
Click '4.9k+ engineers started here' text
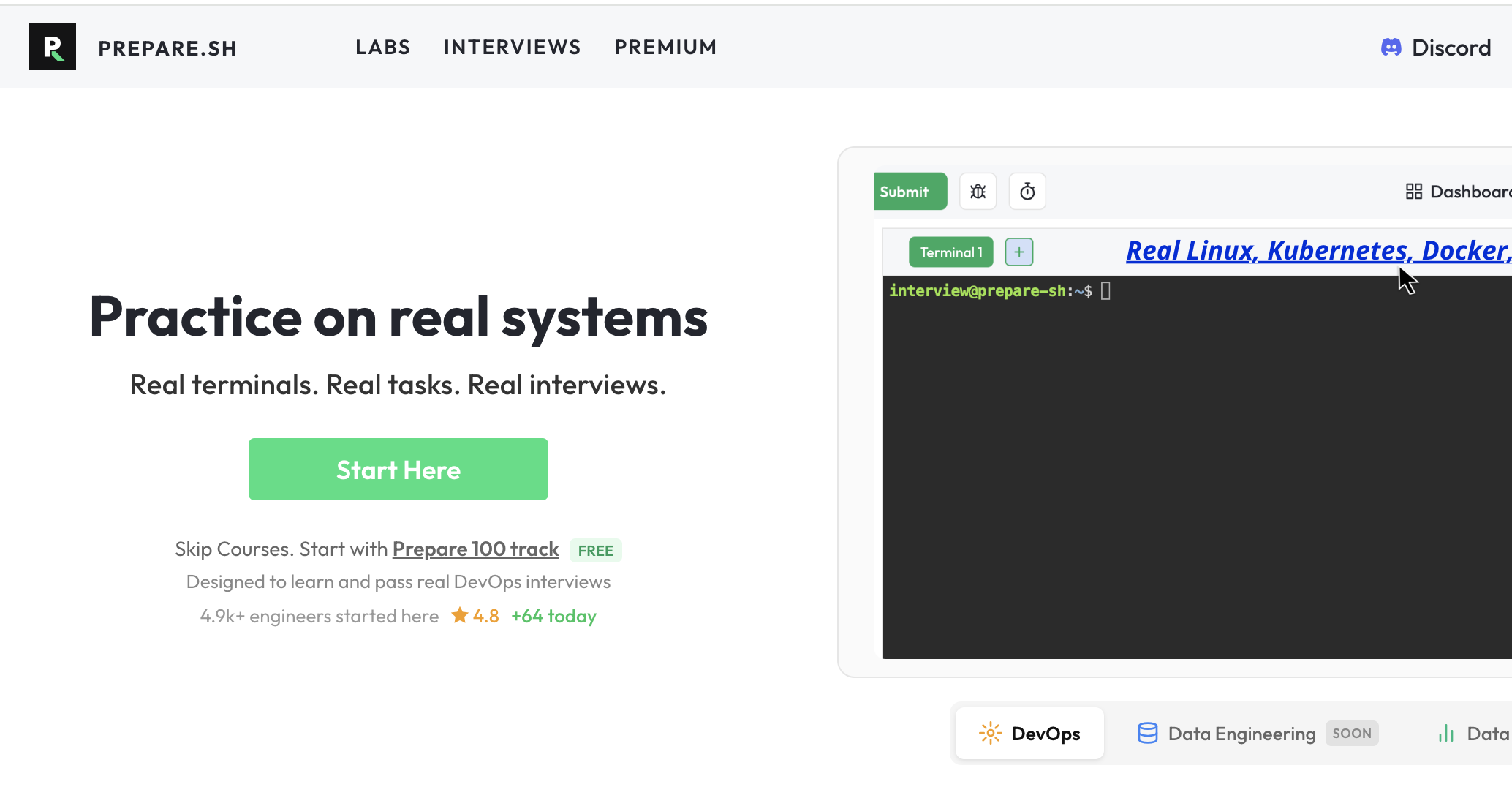click(x=320, y=617)
